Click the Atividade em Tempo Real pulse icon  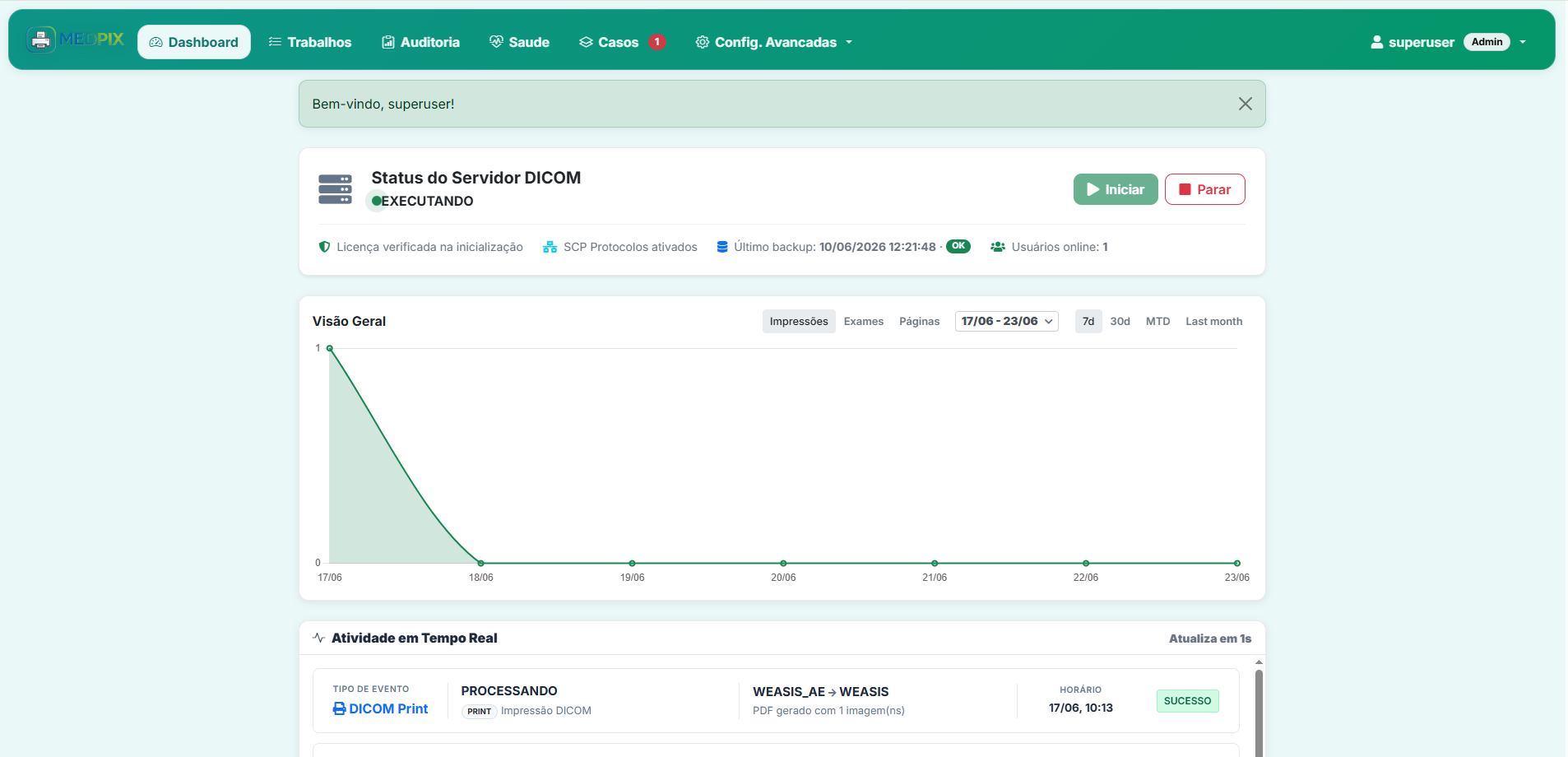(319, 638)
